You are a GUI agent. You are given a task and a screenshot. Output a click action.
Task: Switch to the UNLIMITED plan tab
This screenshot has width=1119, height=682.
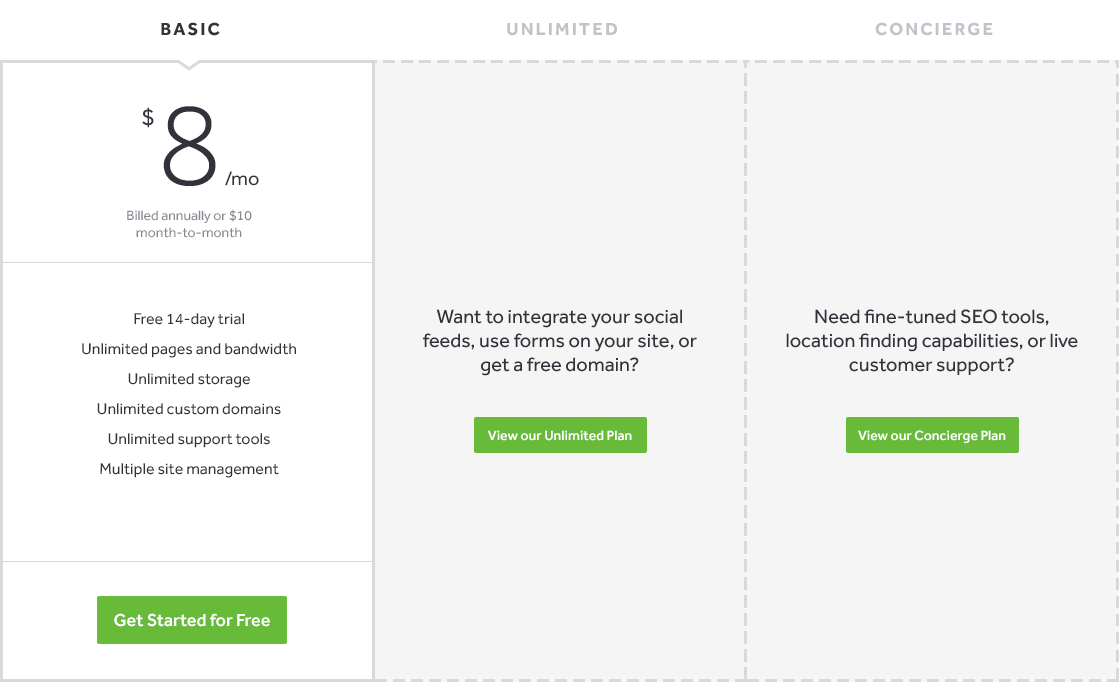pyautogui.click(x=562, y=29)
